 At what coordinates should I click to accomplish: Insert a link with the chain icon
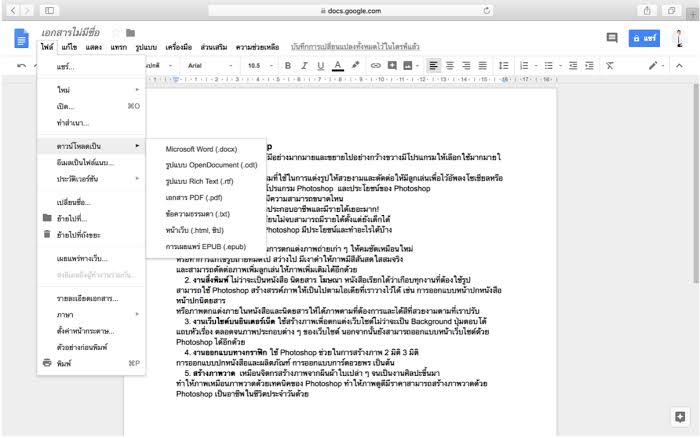coord(375,66)
